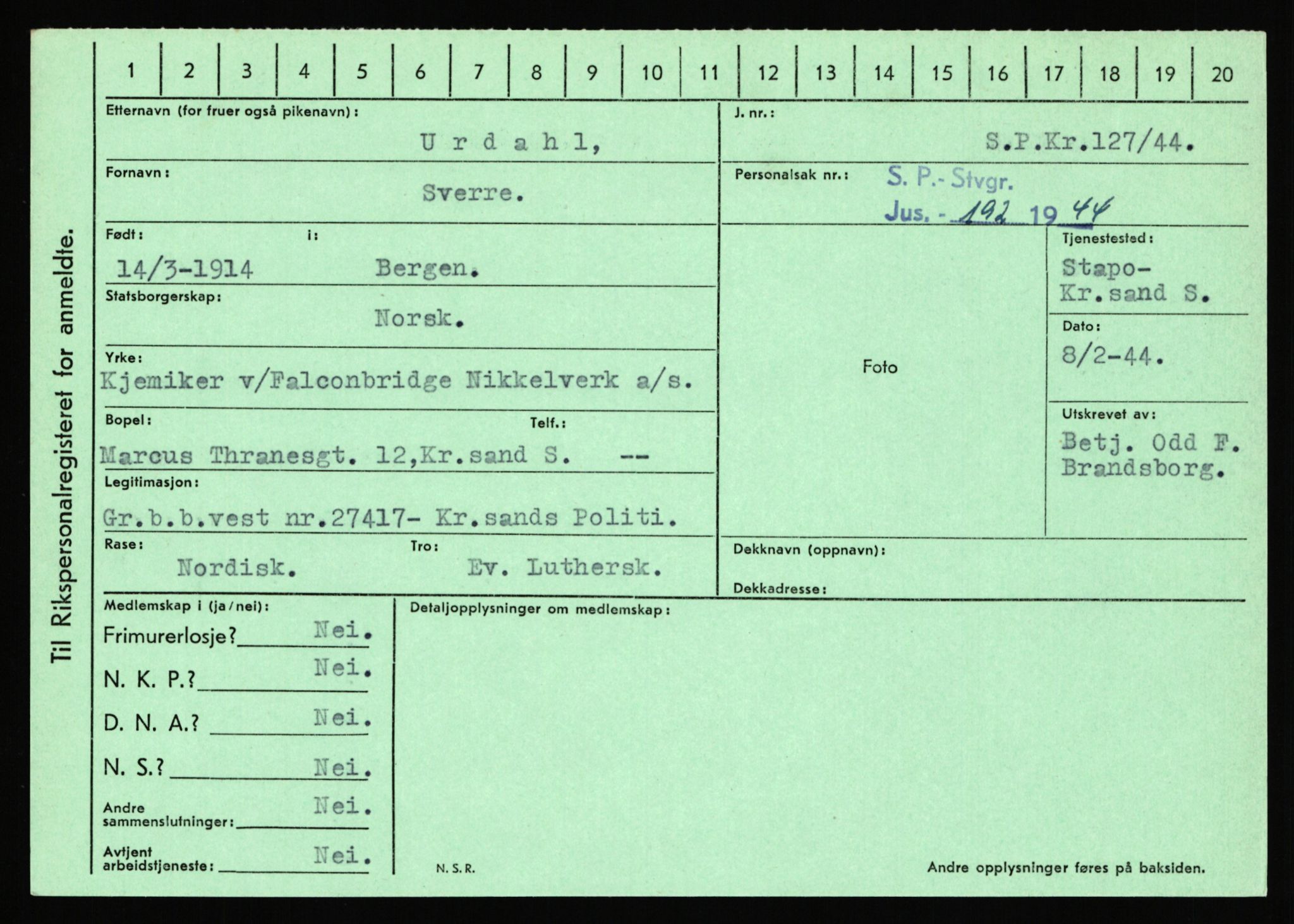Click the index number '15' at top
This screenshot has height=924, width=1294.
941,73
